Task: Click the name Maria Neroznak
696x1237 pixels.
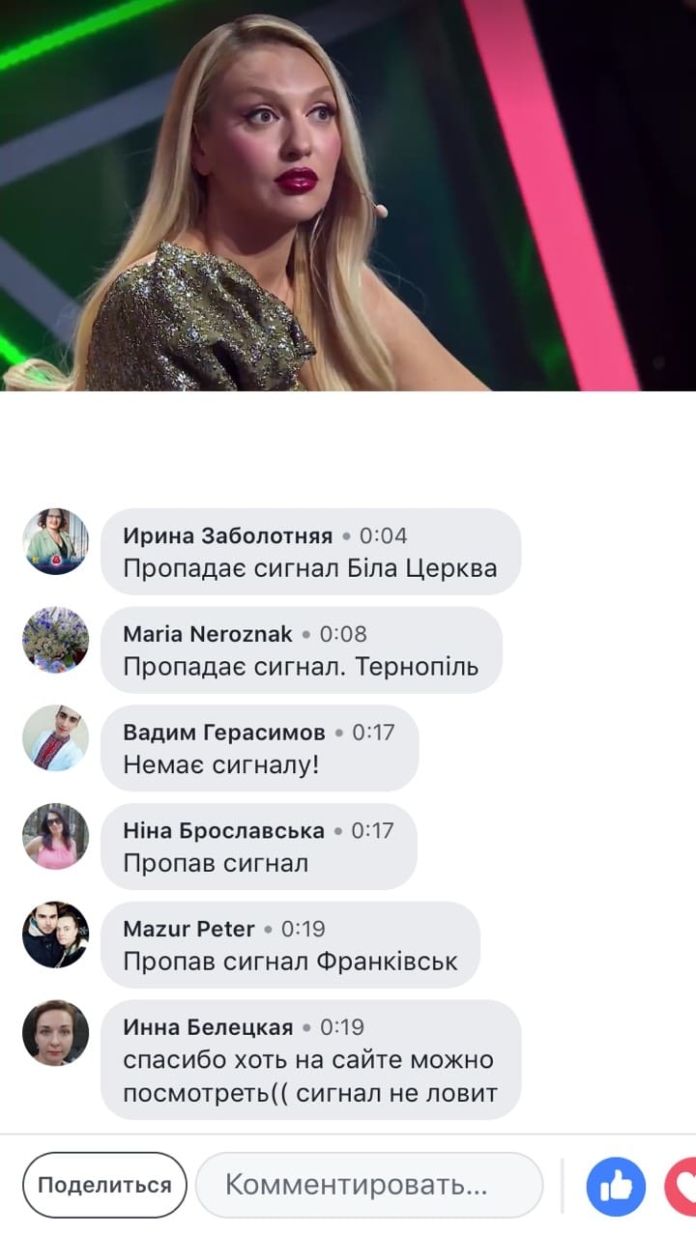Action: (208, 634)
